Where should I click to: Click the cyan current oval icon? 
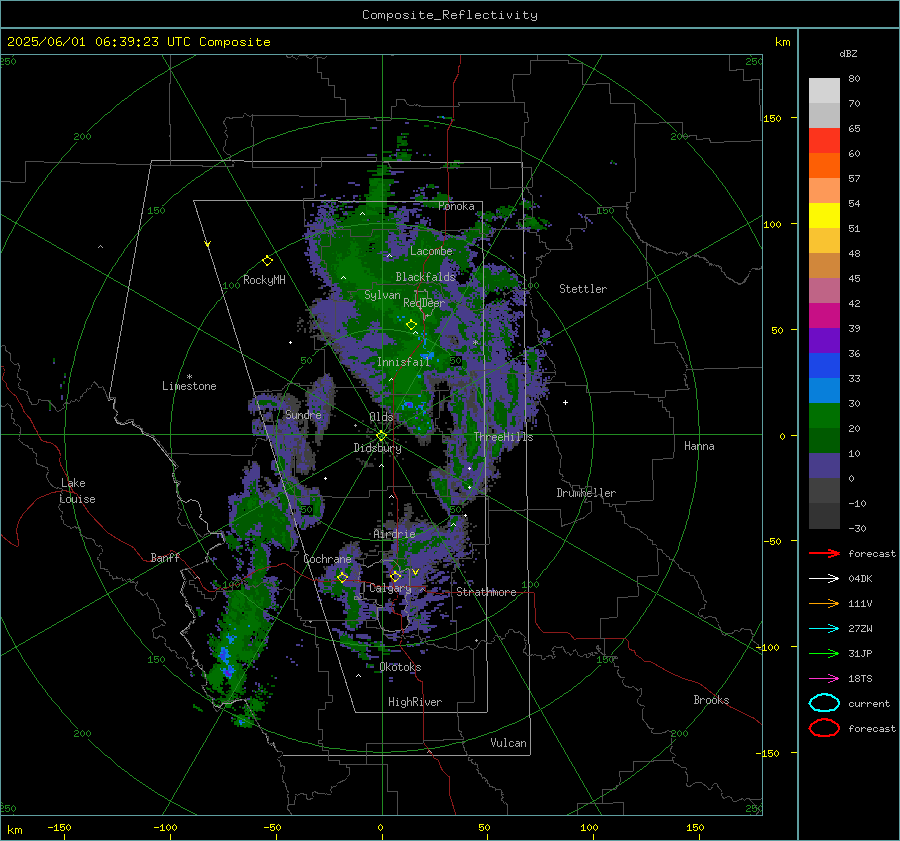[x=824, y=703]
